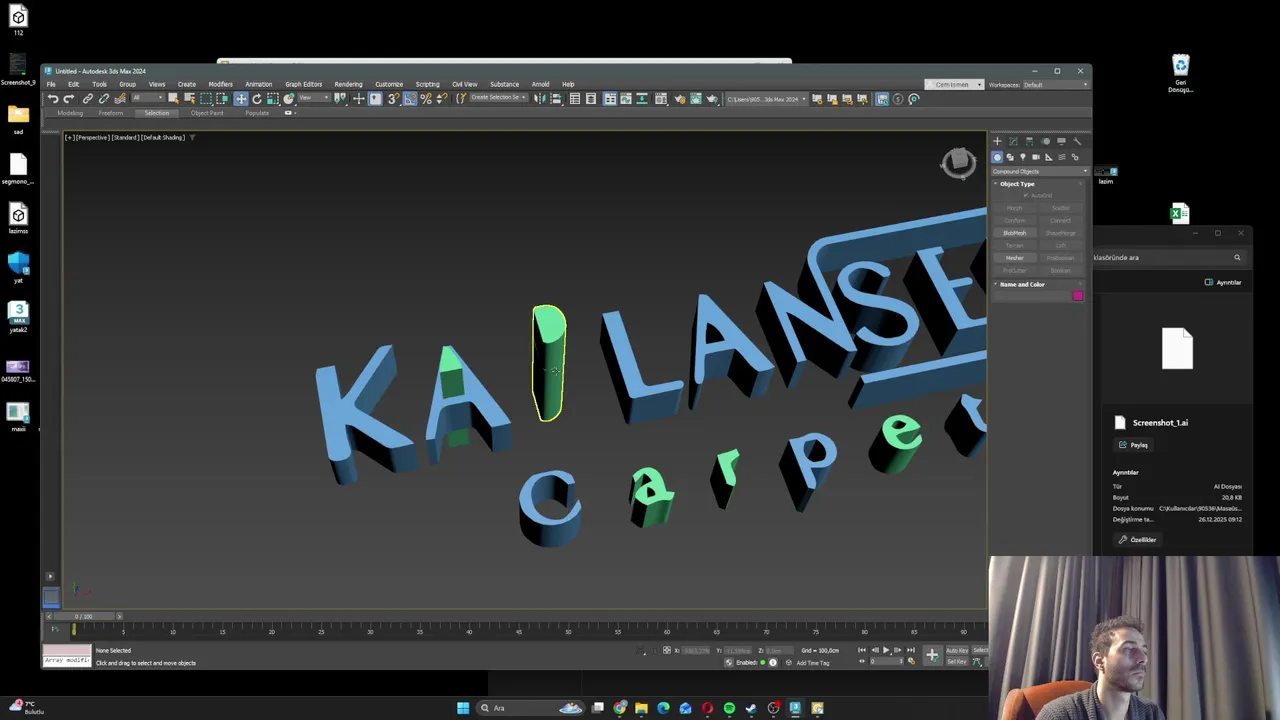Switch to the Object Paint ribbon tab
This screenshot has width=1280, height=720.
pyautogui.click(x=207, y=113)
